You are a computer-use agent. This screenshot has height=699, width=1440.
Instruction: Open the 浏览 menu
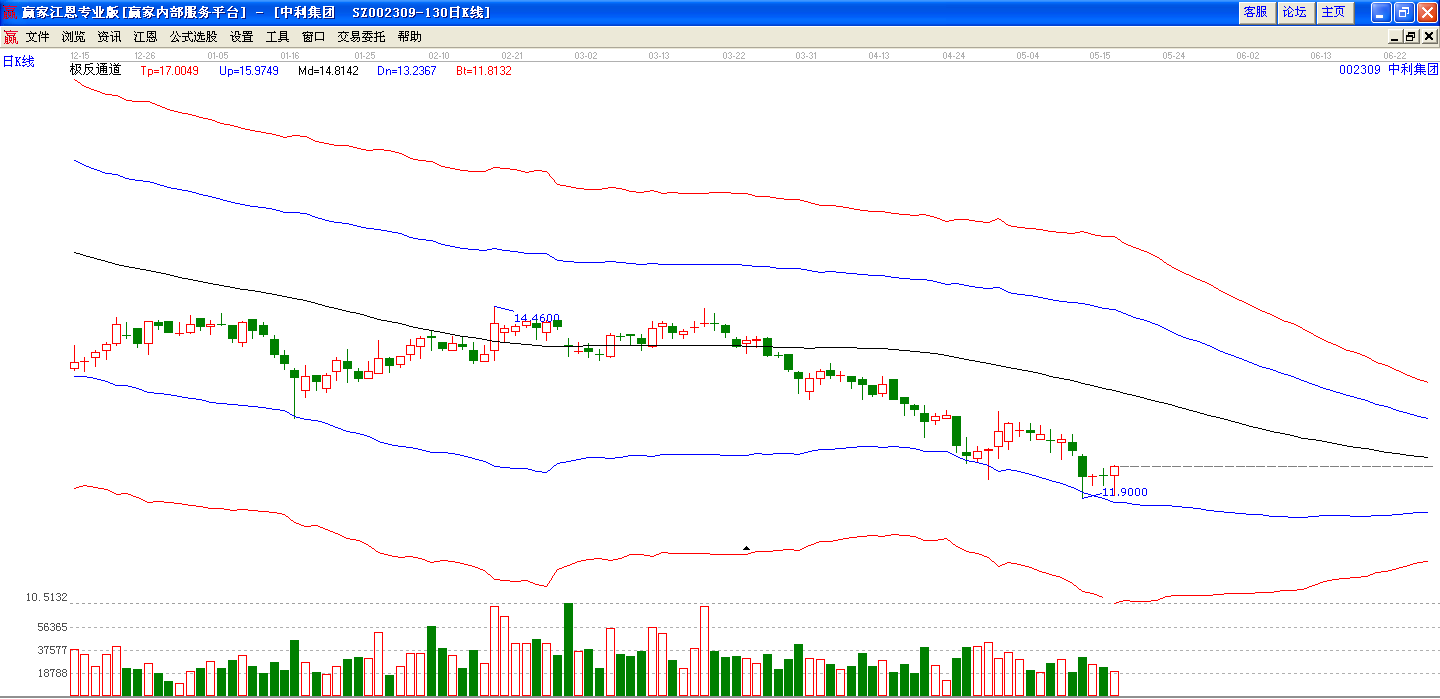point(74,37)
